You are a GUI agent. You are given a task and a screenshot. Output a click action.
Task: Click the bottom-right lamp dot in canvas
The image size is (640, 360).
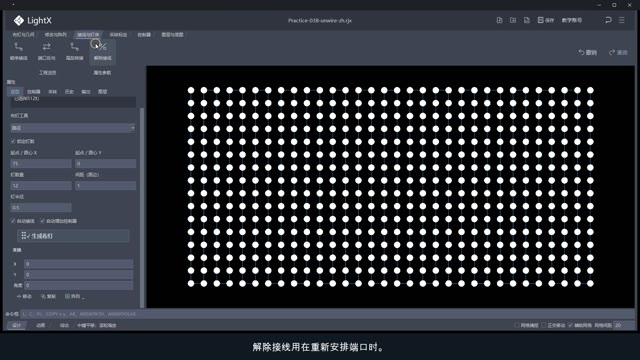pyautogui.click(x=590, y=283)
